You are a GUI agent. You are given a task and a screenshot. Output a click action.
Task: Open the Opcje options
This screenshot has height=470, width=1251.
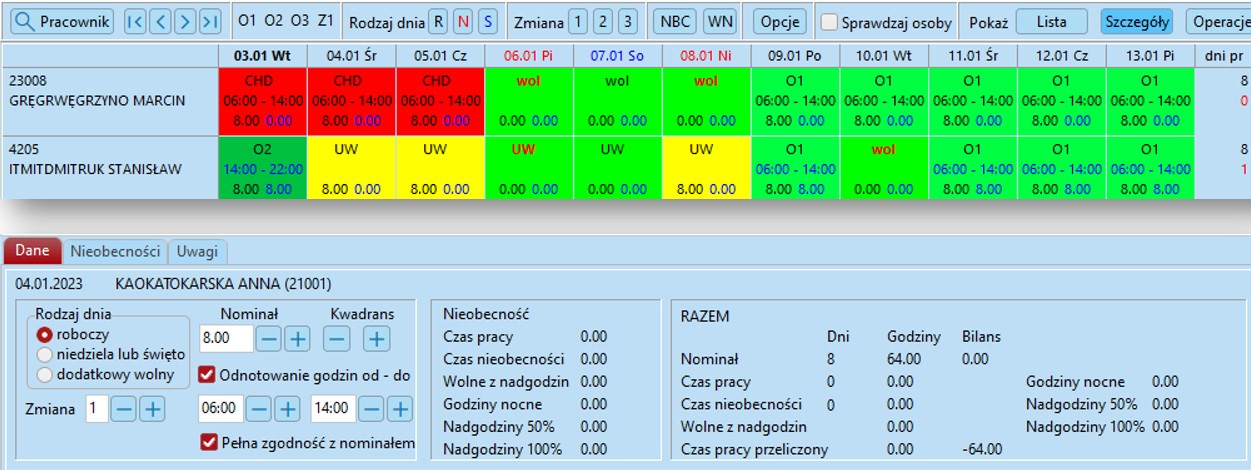click(x=780, y=21)
